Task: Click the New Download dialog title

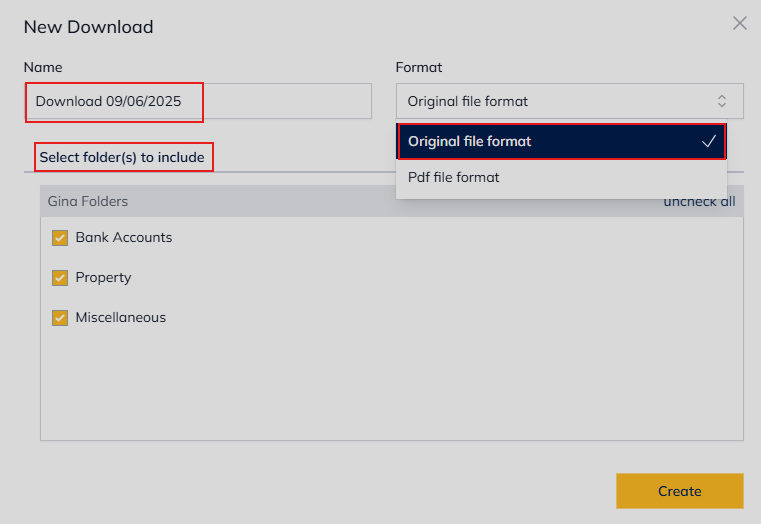Action: click(x=89, y=27)
